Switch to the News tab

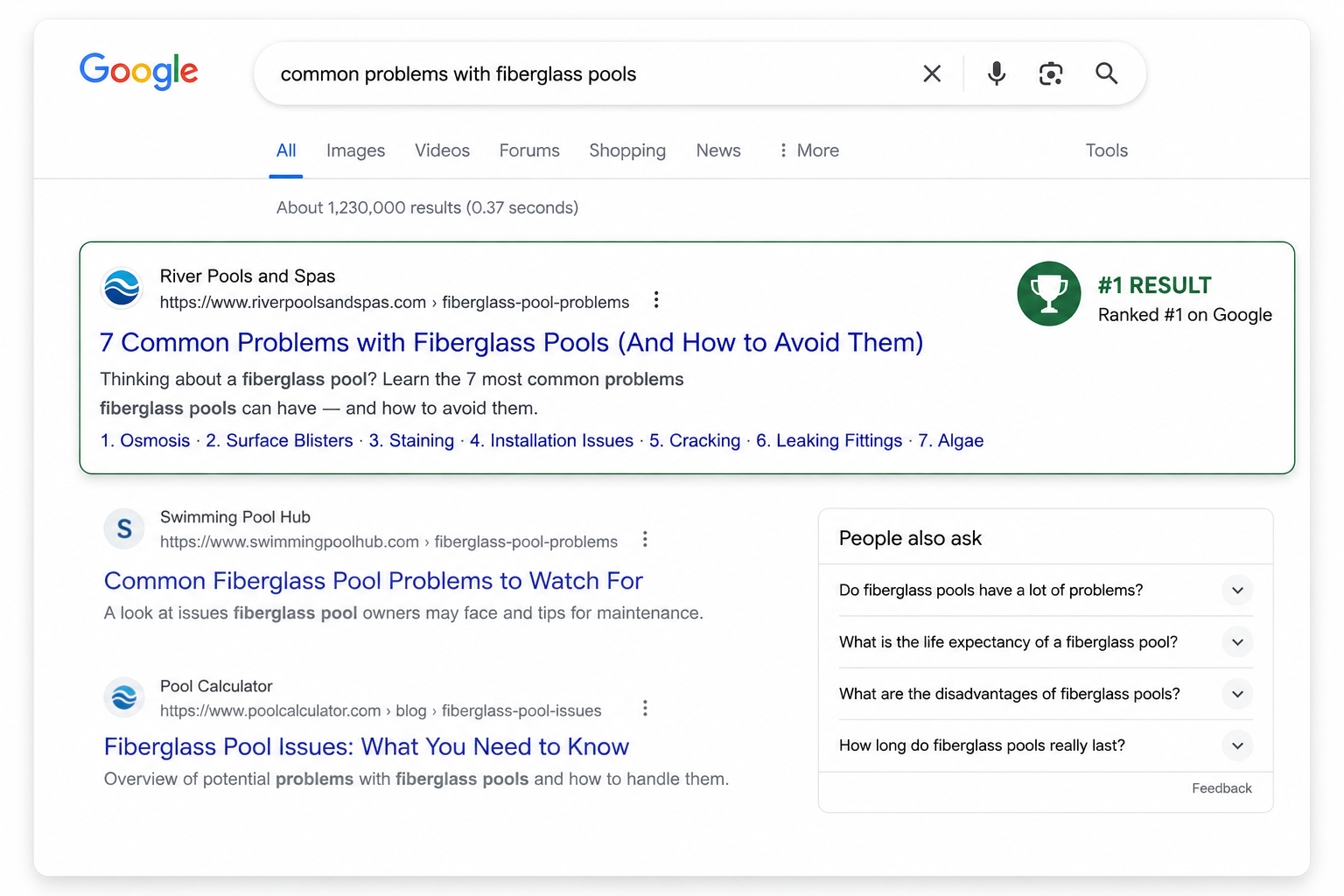point(718,150)
